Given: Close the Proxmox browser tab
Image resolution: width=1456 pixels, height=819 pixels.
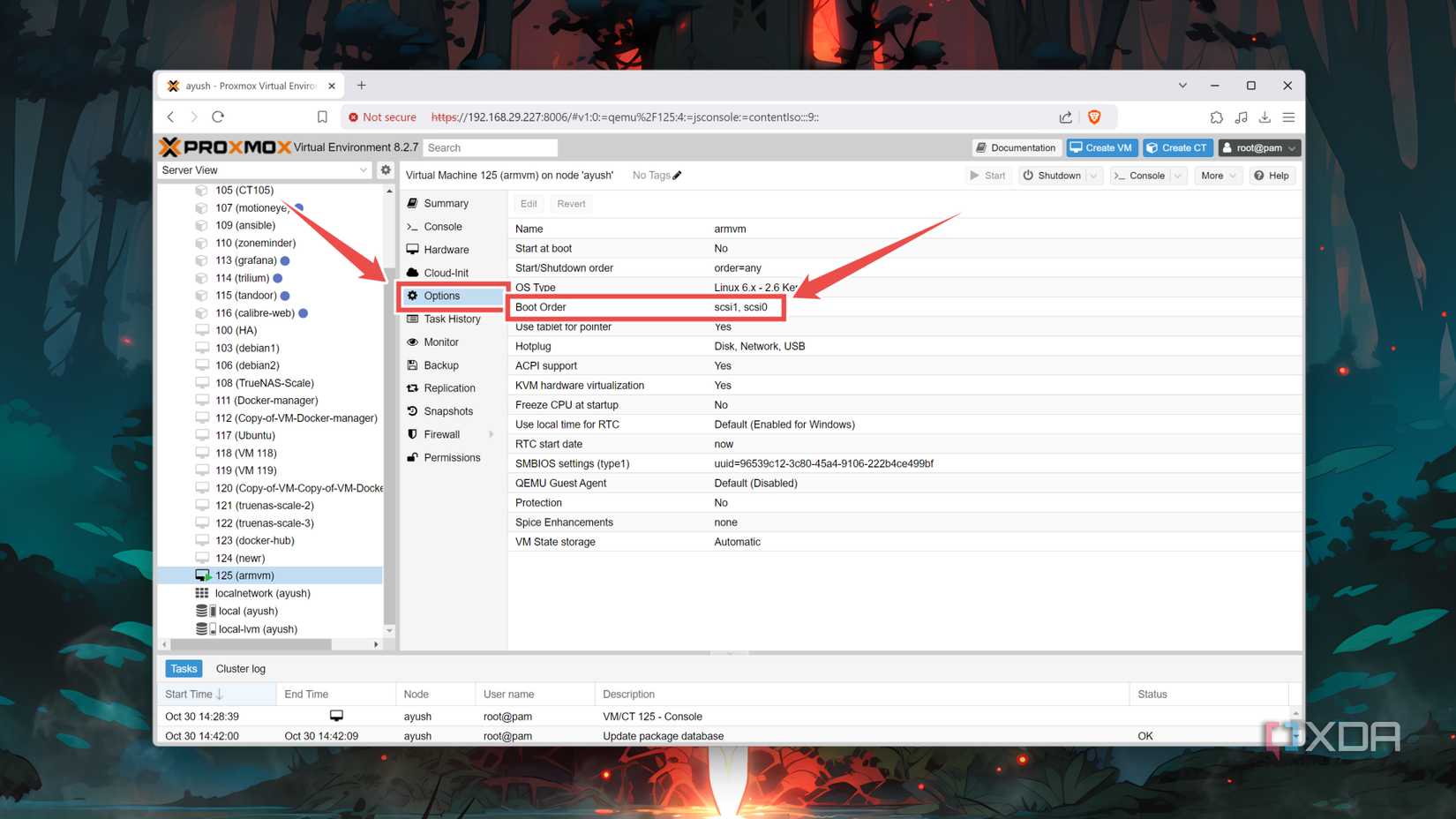Looking at the screenshot, I should pos(332,86).
